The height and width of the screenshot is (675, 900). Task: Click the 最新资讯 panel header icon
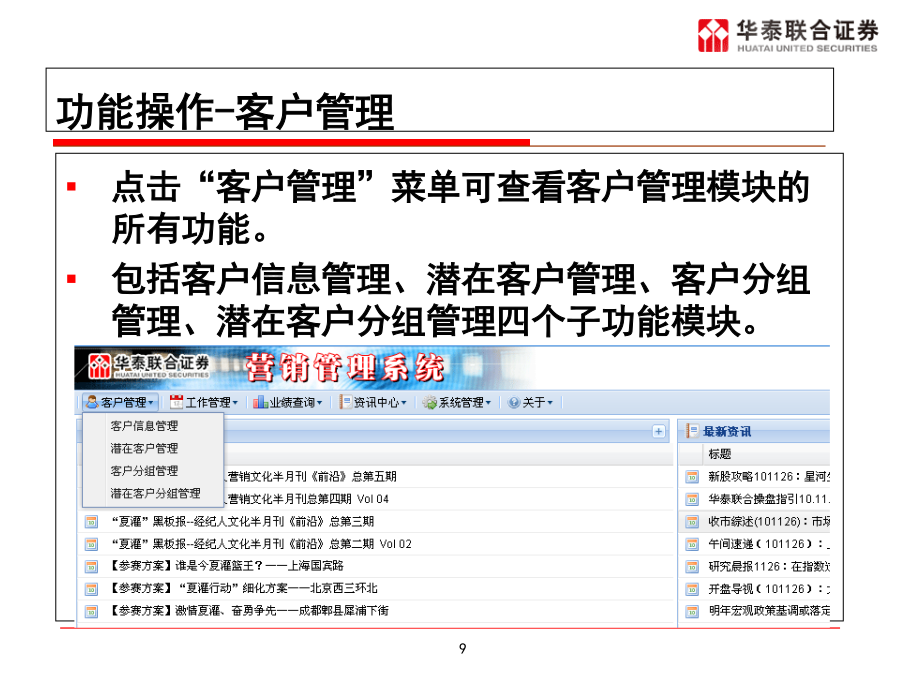pos(692,431)
